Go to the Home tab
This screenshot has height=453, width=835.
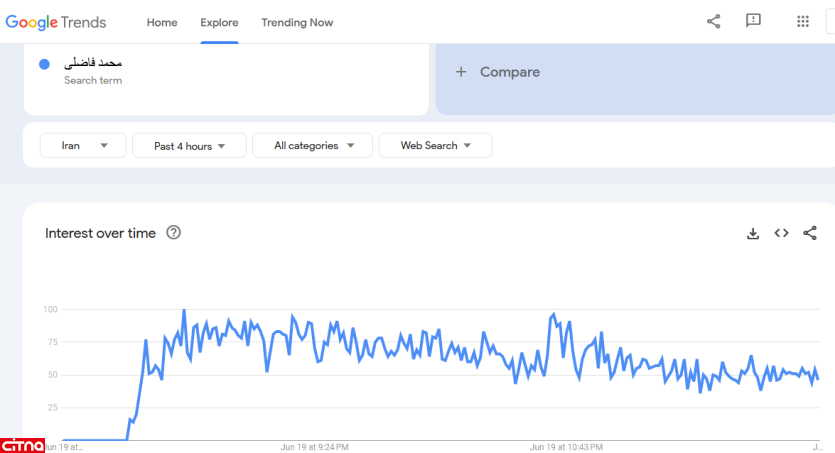coord(162,22)
